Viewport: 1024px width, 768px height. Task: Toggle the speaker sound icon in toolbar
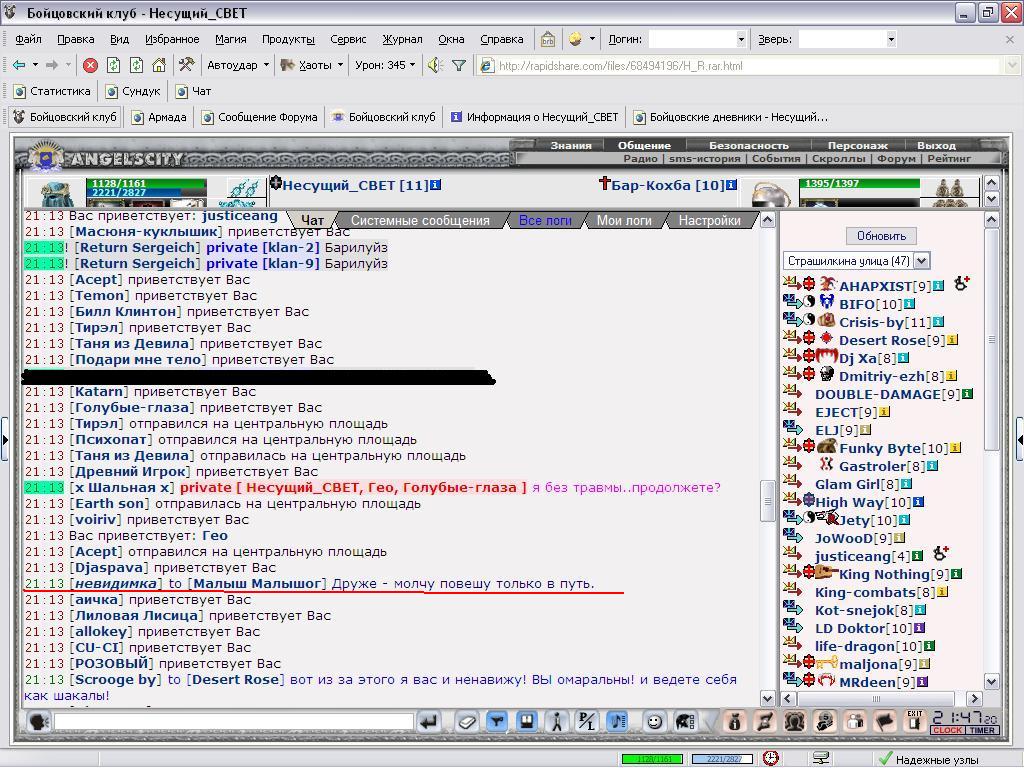click(x=435, y=65)
